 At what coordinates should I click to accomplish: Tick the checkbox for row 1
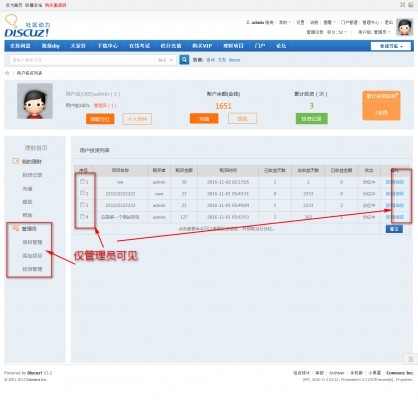82,182
